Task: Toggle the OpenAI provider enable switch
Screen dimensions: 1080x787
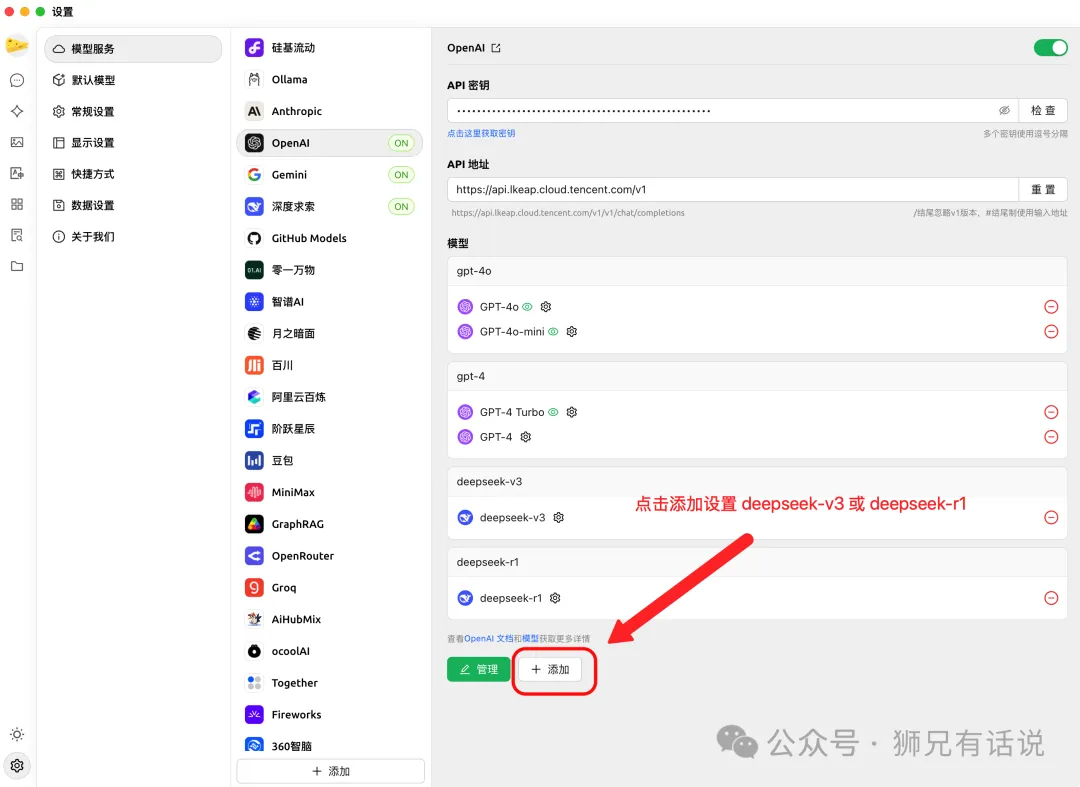Action: (1050, 48)
